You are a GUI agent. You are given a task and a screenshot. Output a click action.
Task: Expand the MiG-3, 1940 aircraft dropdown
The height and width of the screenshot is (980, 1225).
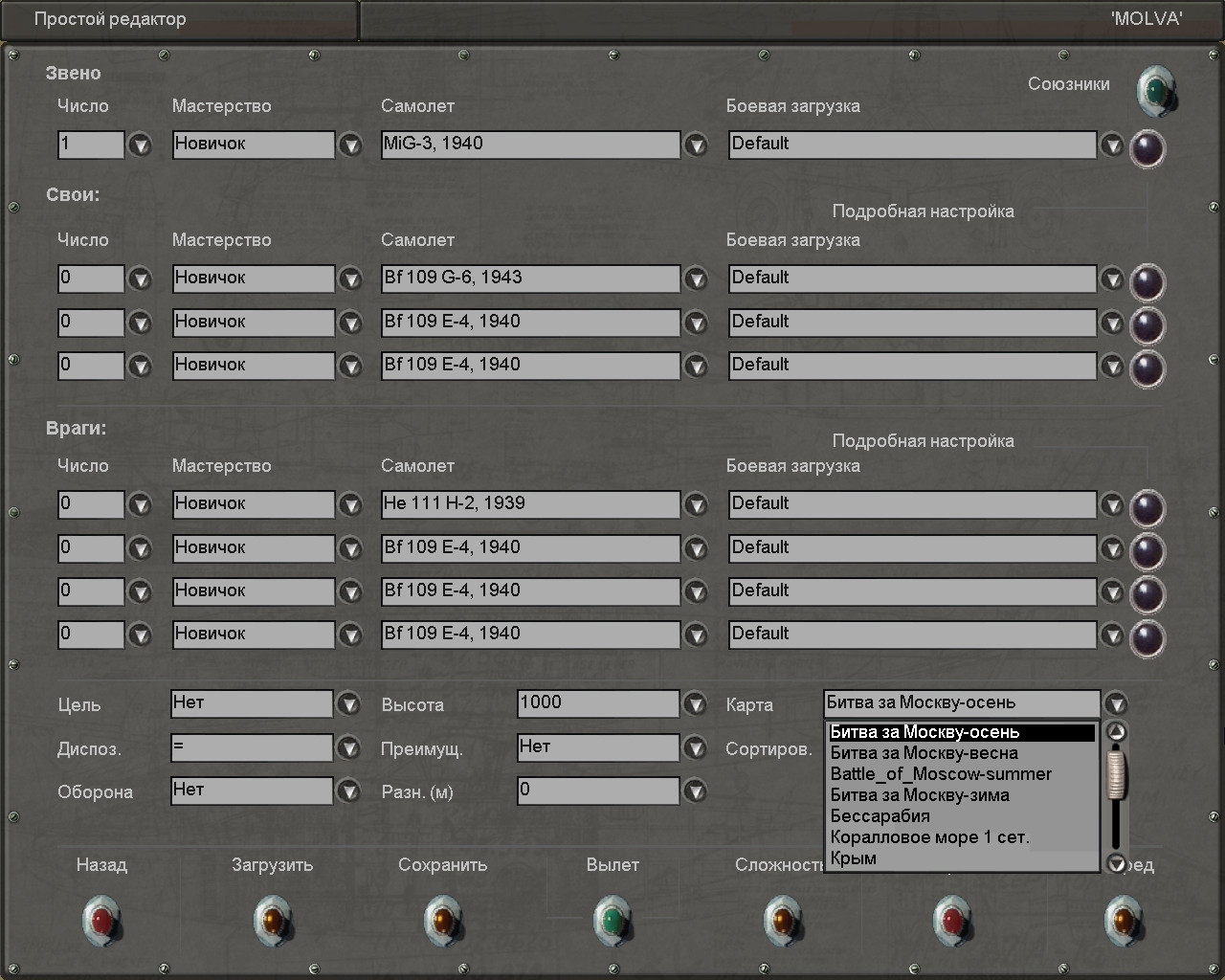click(696, 145)
